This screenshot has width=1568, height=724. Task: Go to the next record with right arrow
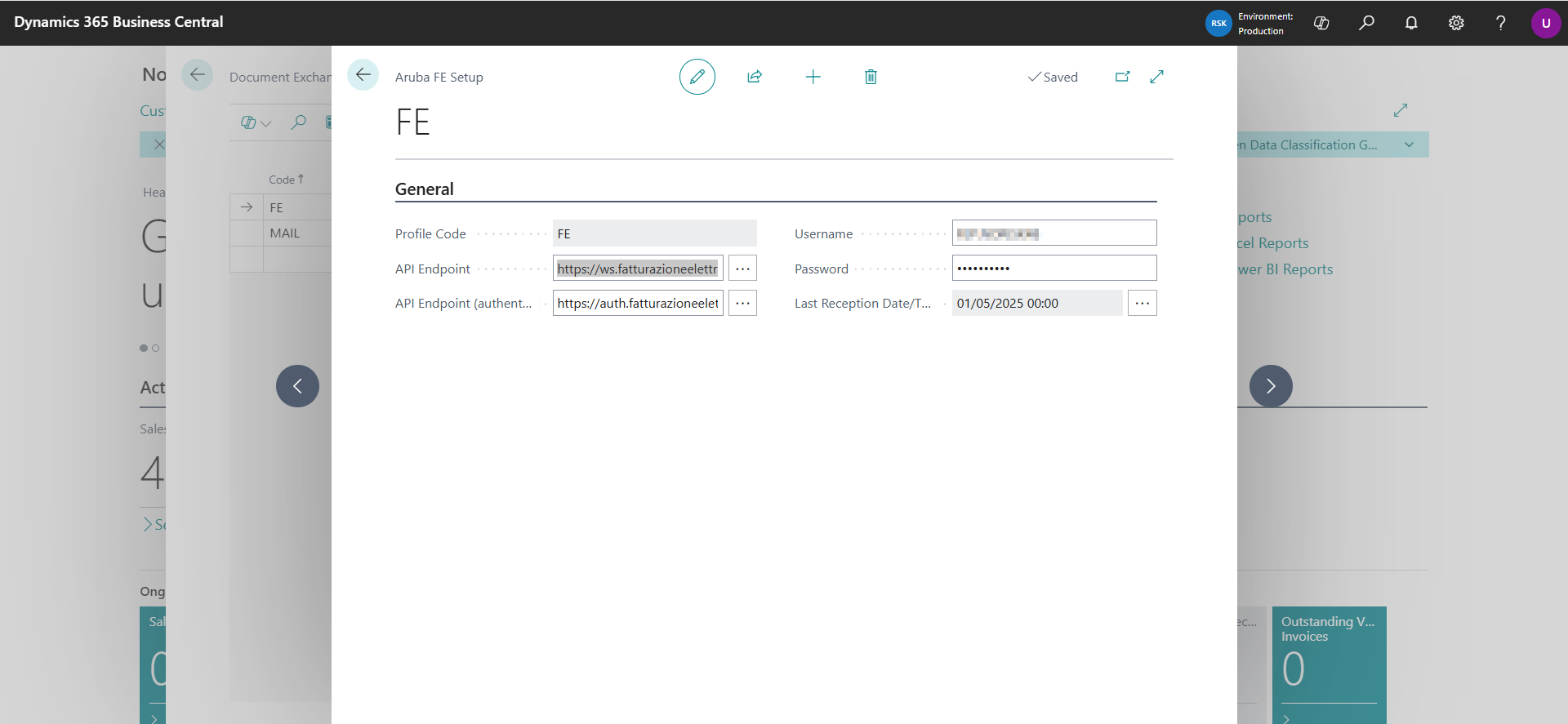1271,386
